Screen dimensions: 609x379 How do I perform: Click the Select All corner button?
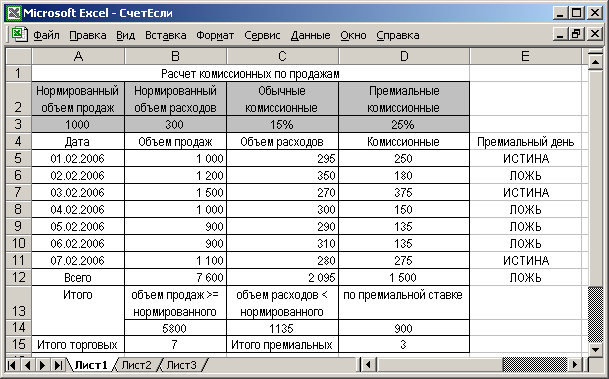pyautogui.click(x=18, y=56)
